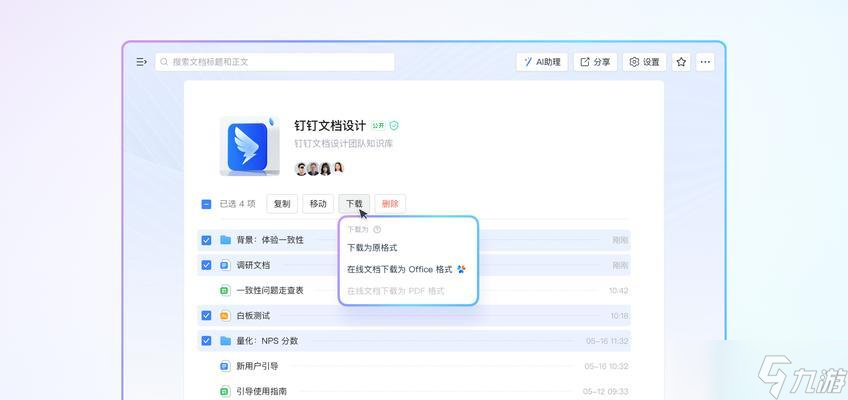Click the 05-16 10:32 timestamp
This screenshot has width=848, height=400.
[607, 366]
